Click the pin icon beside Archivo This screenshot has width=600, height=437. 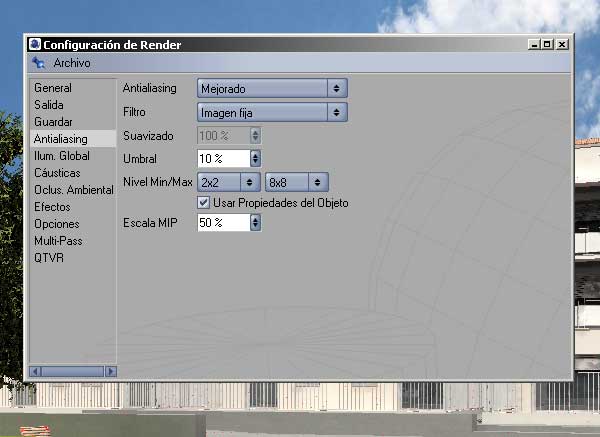click(x=38, y=63)
